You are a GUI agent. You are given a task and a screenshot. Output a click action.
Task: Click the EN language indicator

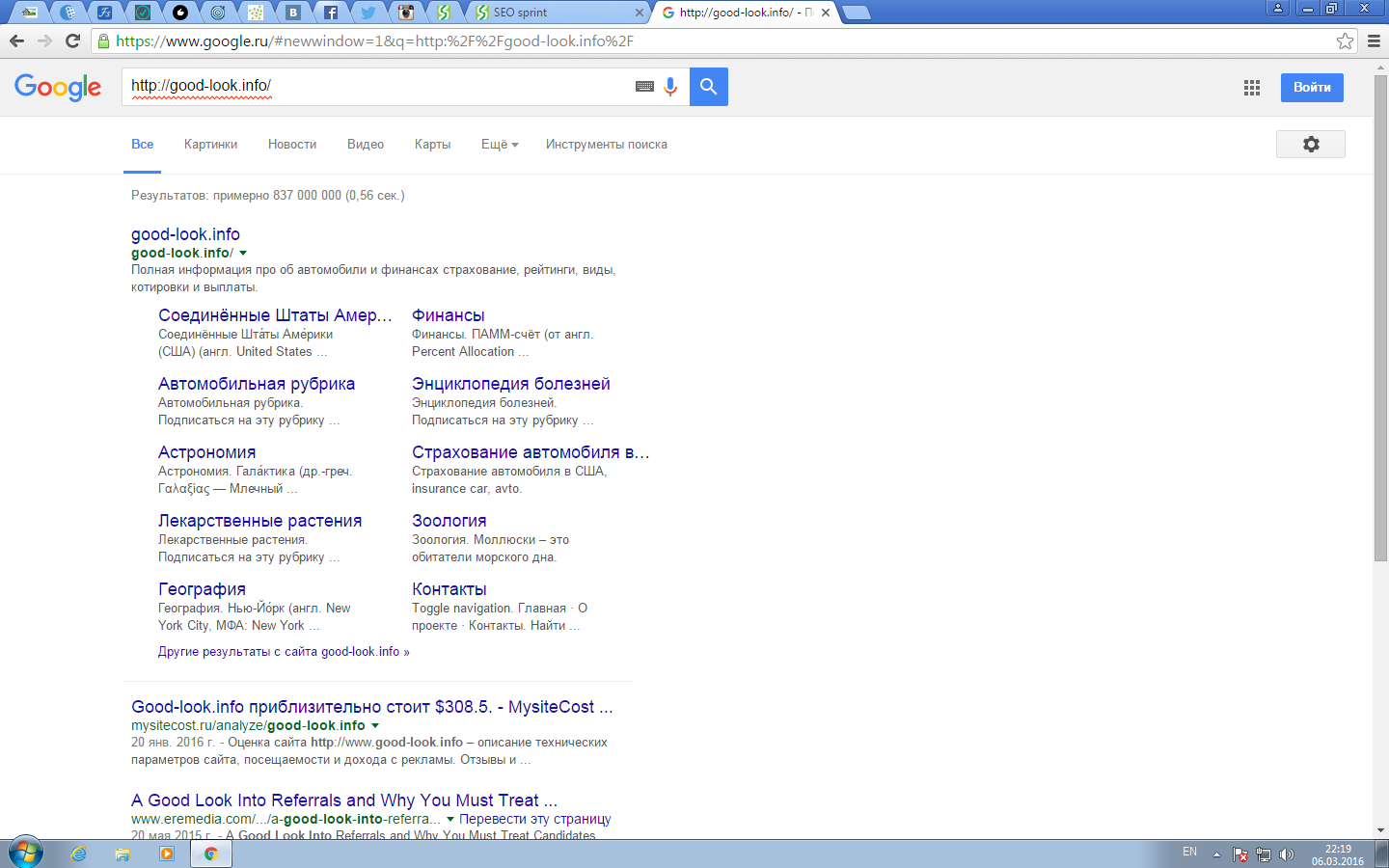coord(1189,852)
